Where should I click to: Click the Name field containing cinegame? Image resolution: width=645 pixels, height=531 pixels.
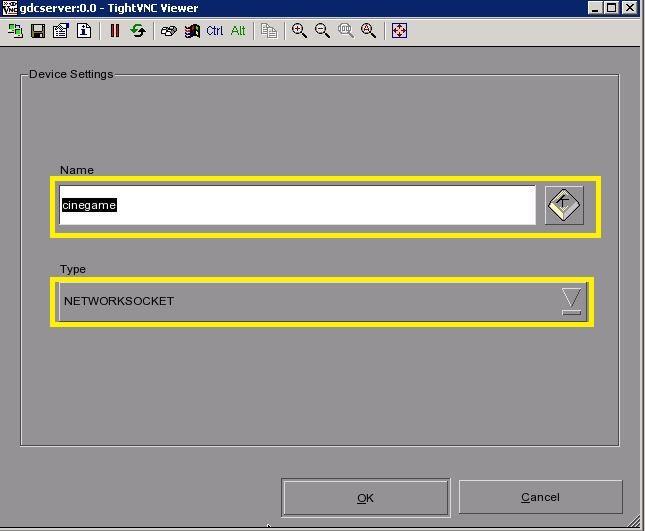pos(297,205)
